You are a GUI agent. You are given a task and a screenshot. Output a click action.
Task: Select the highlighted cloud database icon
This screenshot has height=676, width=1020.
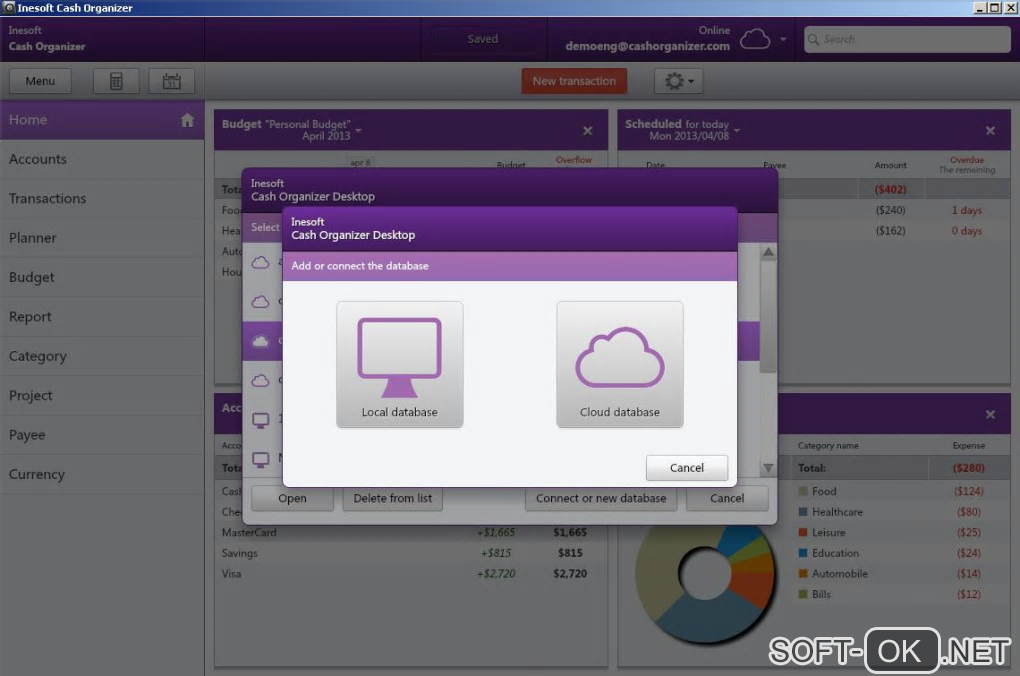tap(260, 341)
